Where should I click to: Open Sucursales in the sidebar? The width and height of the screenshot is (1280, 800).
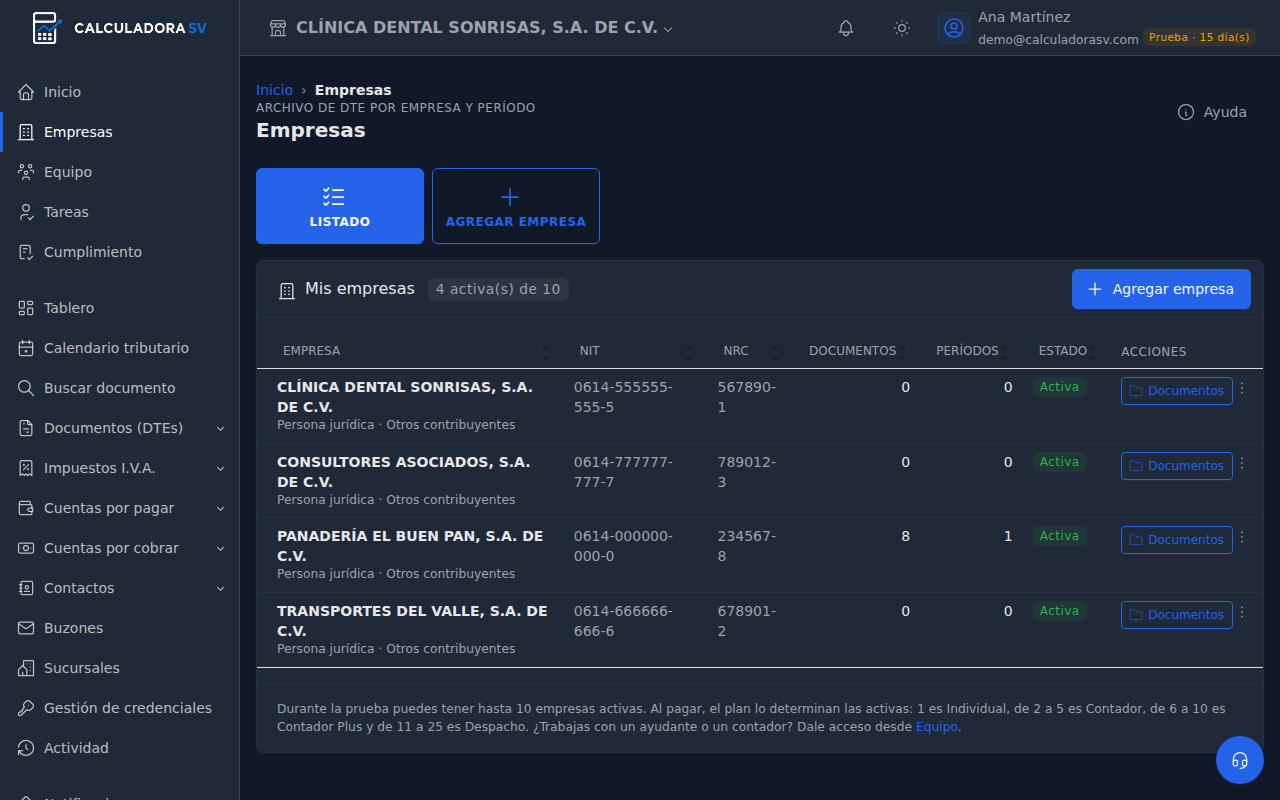(x=120, y=668)
